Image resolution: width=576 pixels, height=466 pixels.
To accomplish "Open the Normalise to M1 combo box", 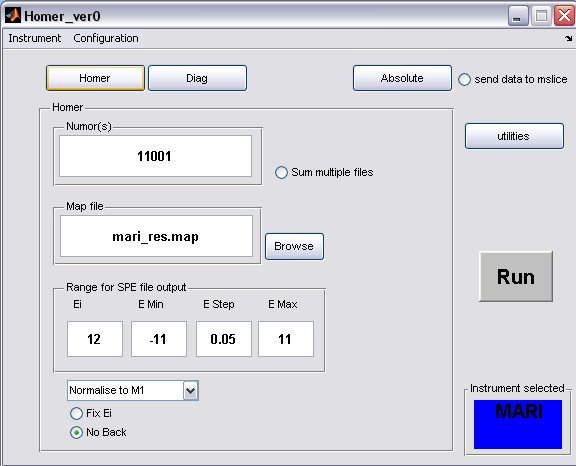I will [133, 391].
